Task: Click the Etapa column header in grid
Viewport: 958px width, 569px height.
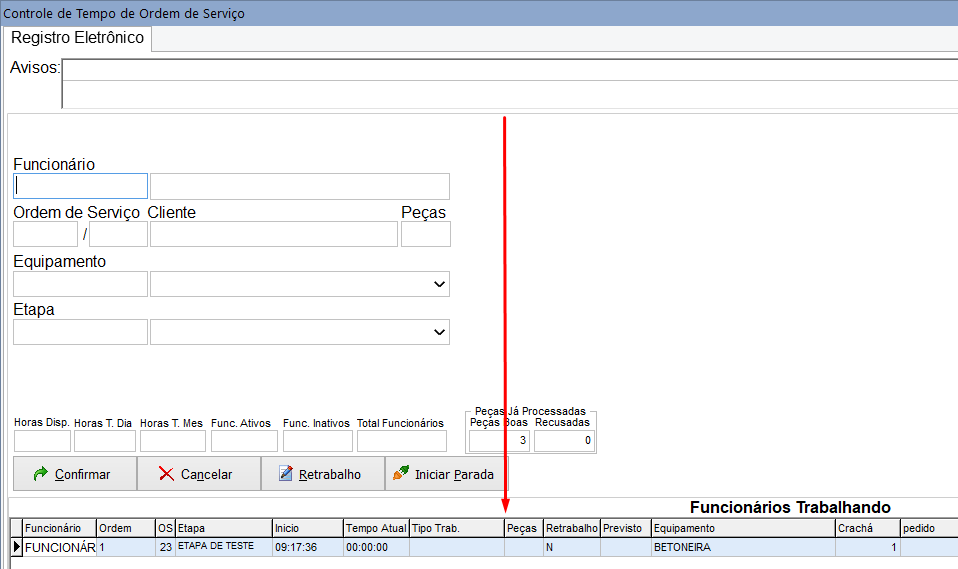Action: coord(224,528)
